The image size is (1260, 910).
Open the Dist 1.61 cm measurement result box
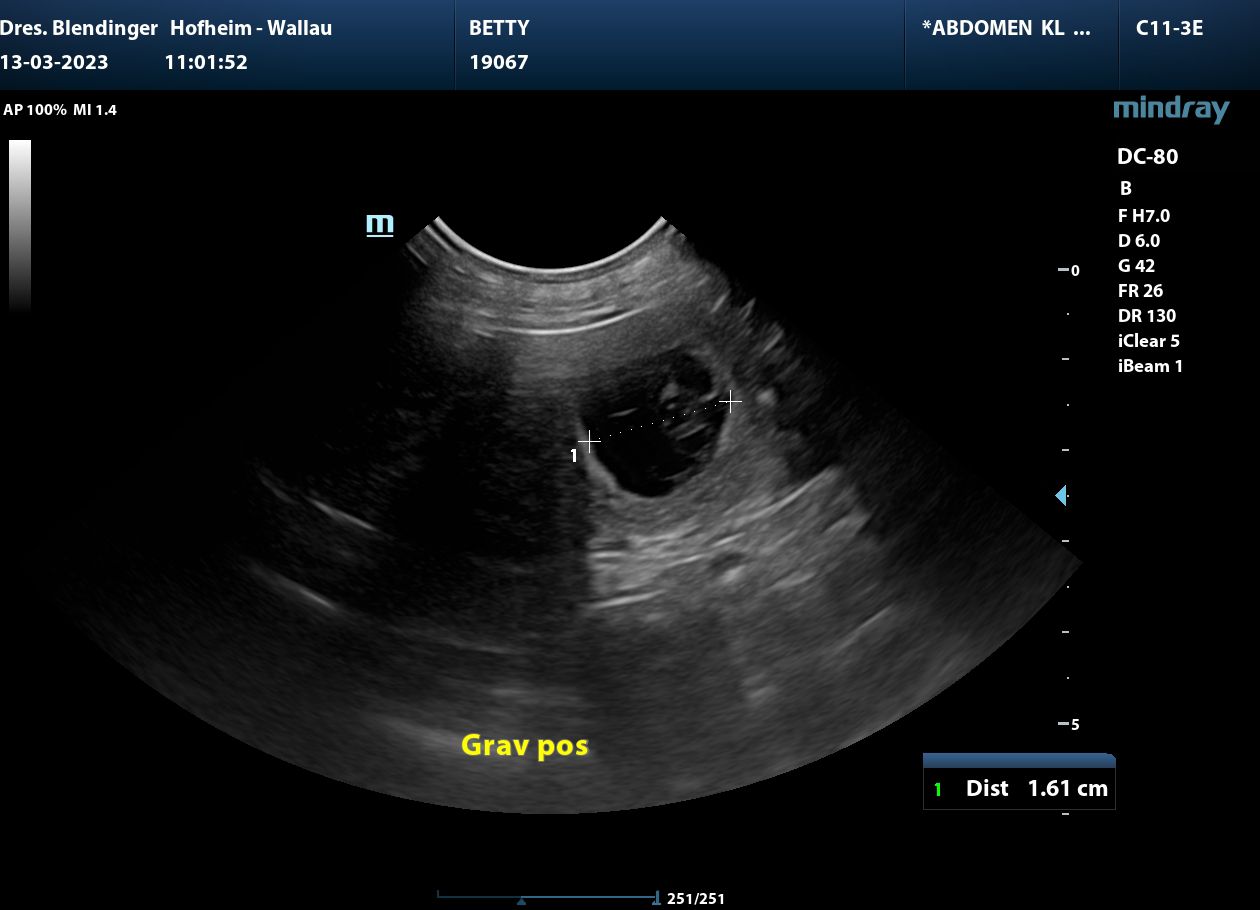(x=1018, y=788)
